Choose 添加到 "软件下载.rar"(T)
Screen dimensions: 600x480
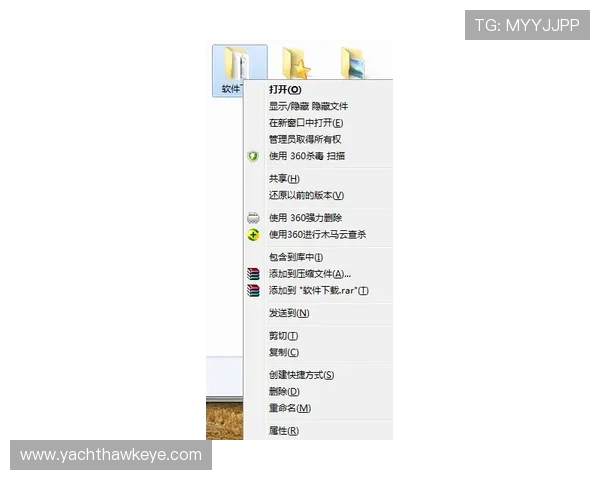point(318,291)
